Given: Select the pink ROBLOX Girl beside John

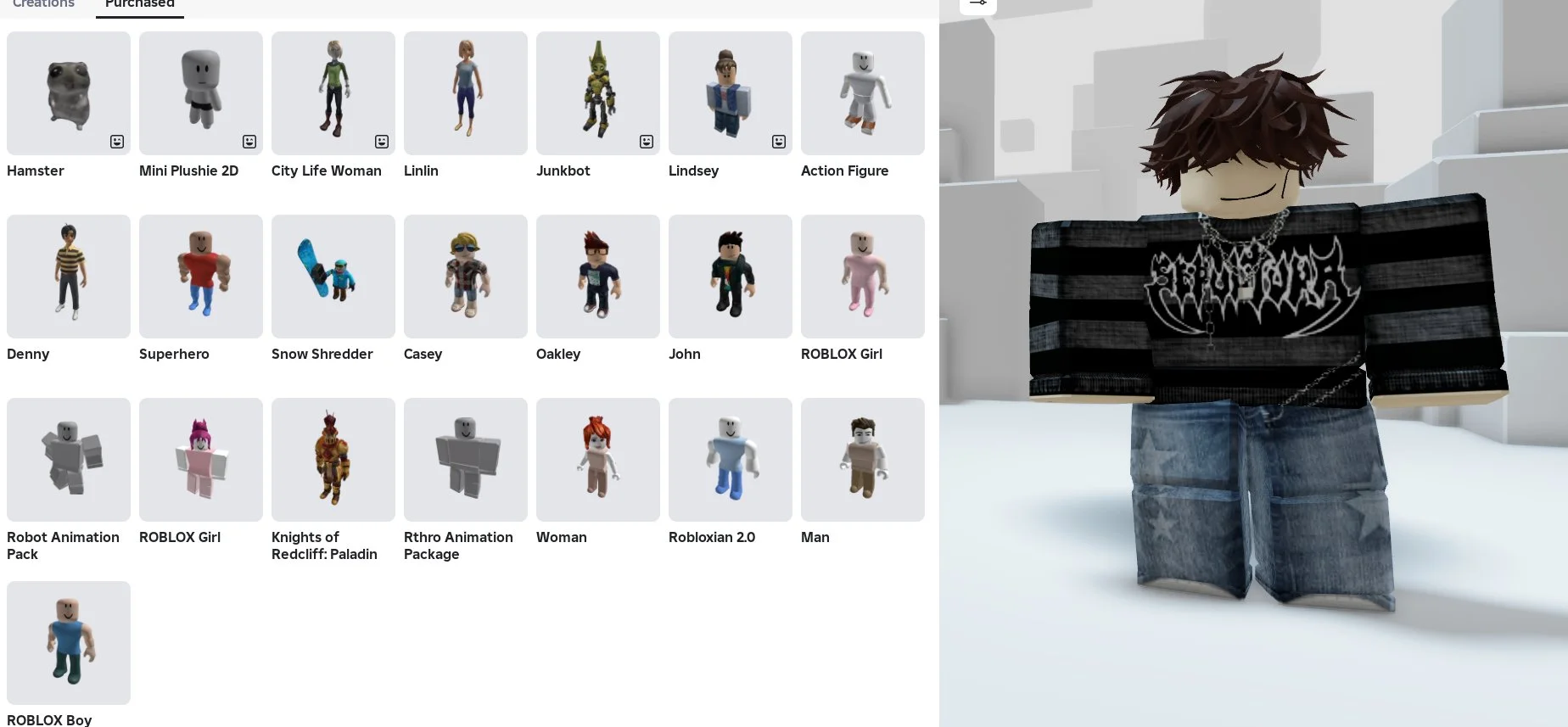Looking at the screenshot, I should point(862,277).
